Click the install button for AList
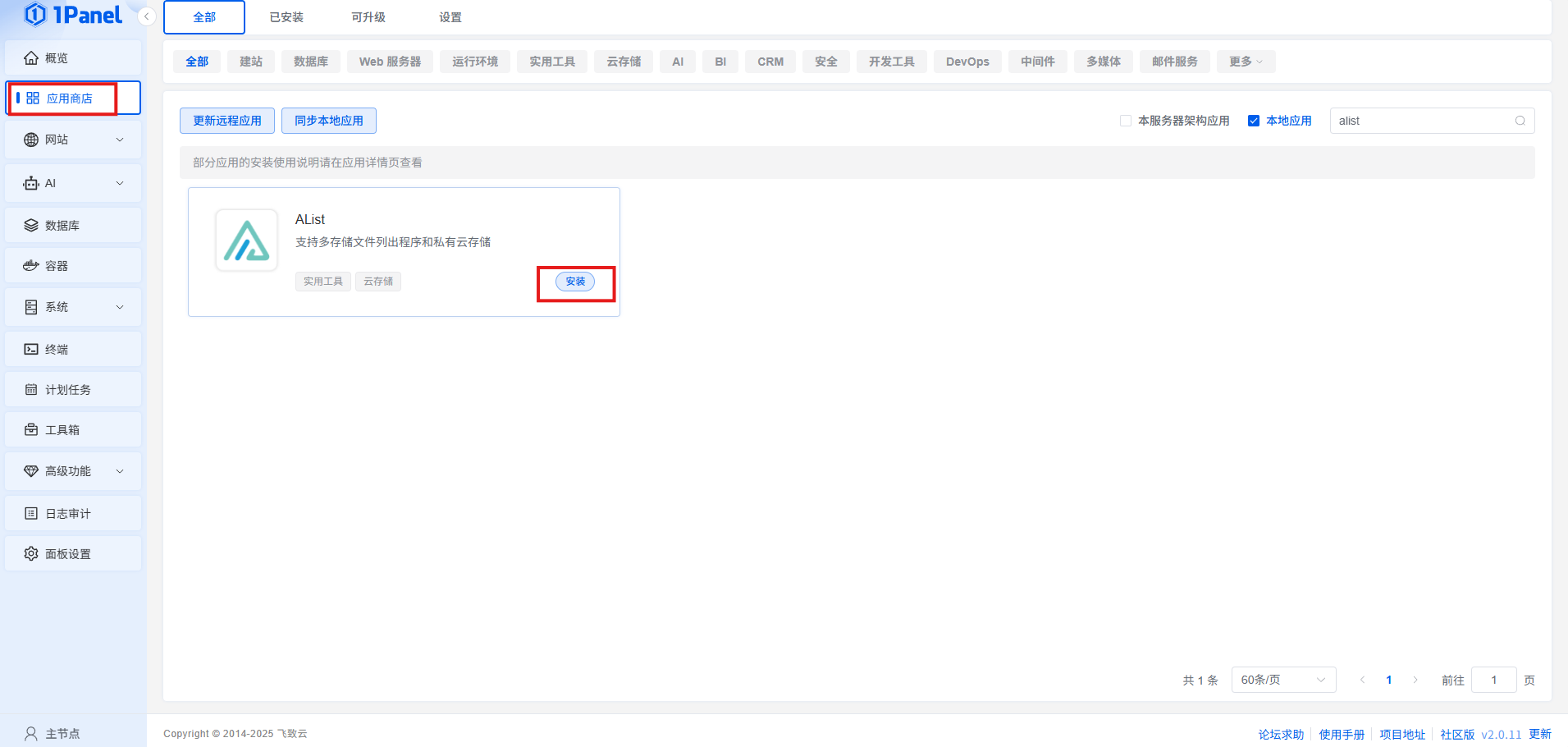The image size is (1568, 747). pos(575,282)
